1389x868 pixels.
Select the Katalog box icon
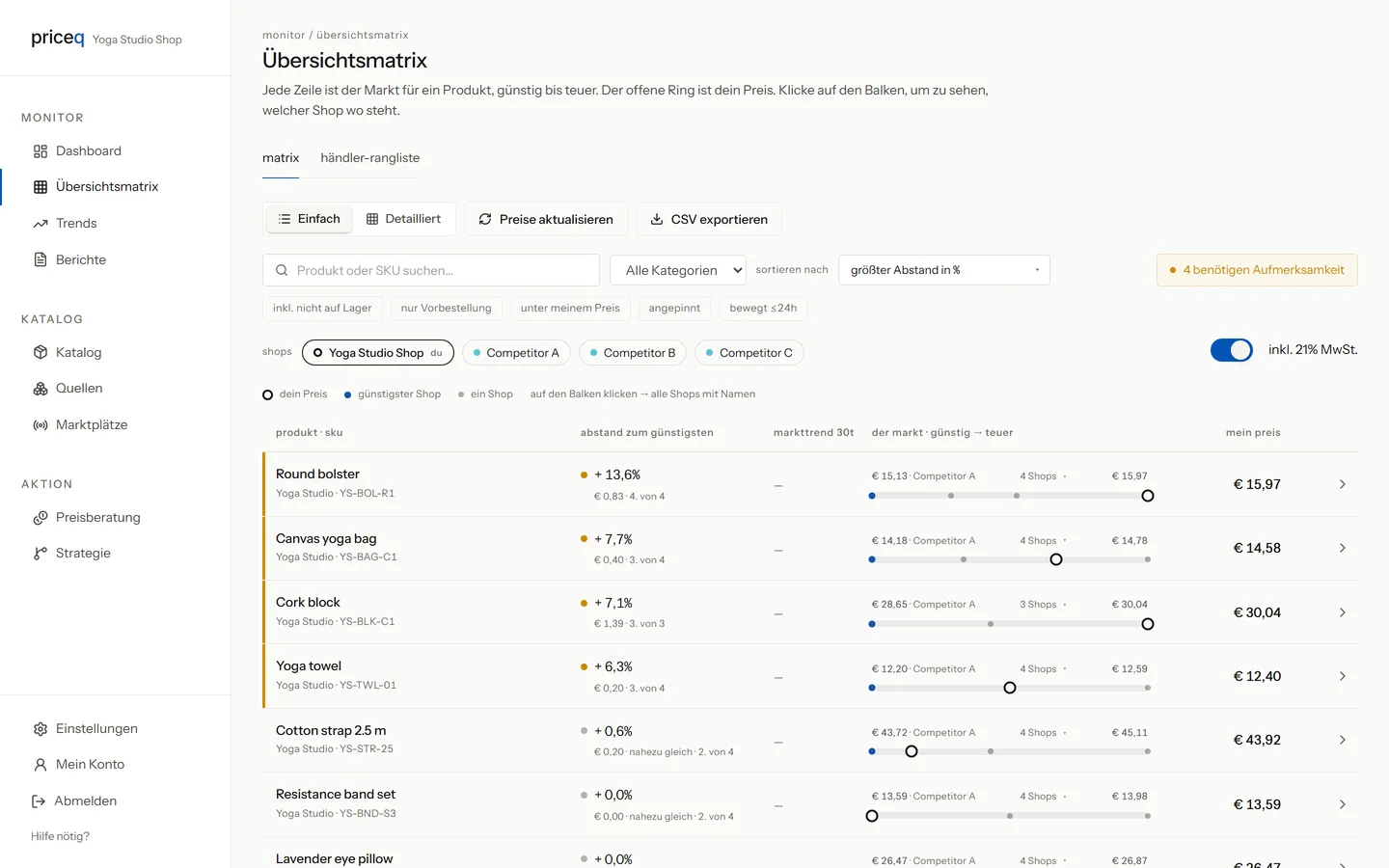pos(41,353)
